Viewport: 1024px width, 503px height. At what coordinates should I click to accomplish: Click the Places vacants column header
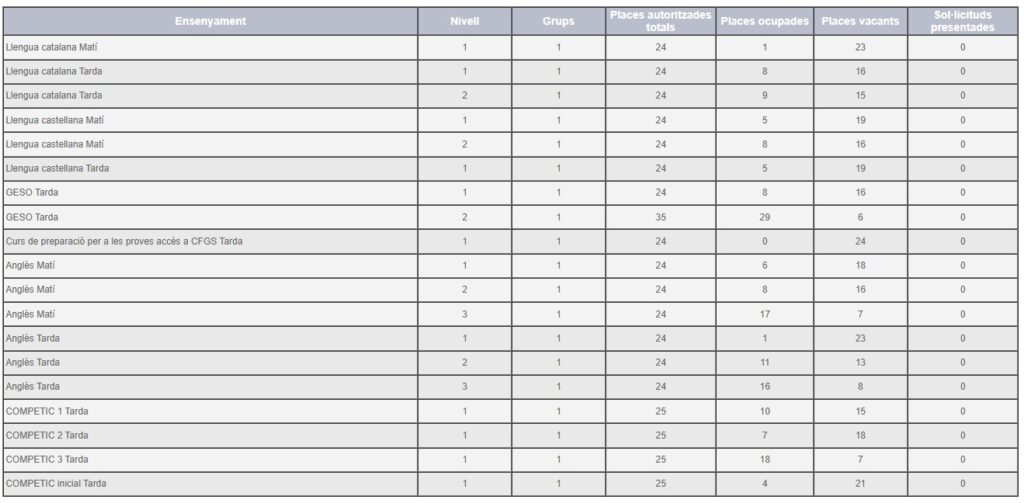tap(860, 21)
